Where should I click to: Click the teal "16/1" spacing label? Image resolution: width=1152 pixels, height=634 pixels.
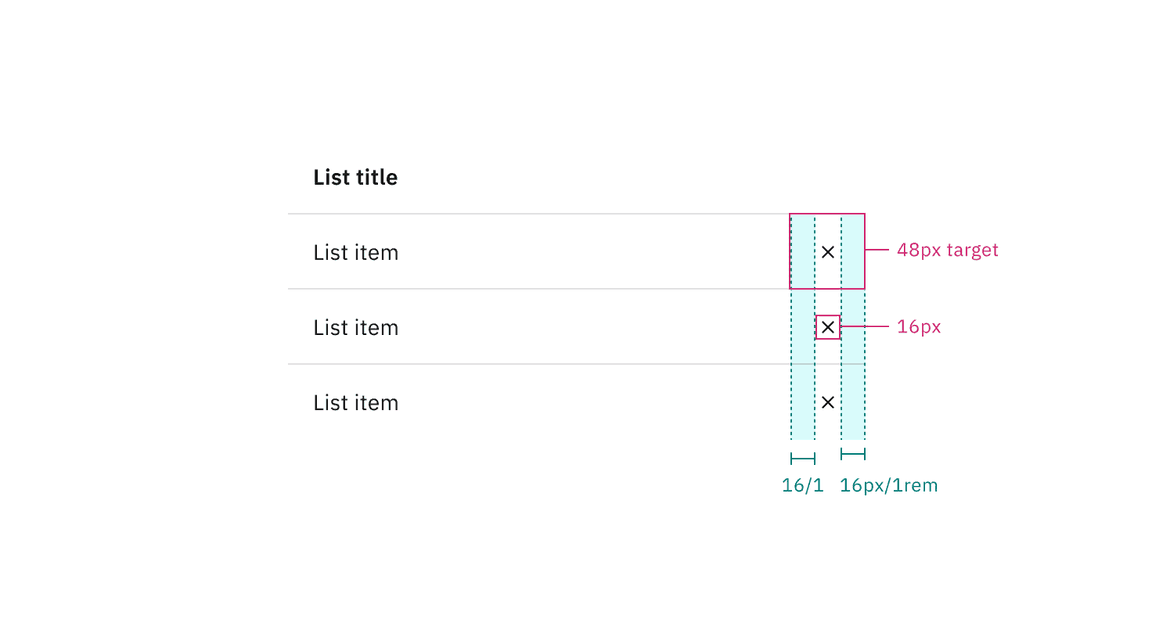coord(802,486)
